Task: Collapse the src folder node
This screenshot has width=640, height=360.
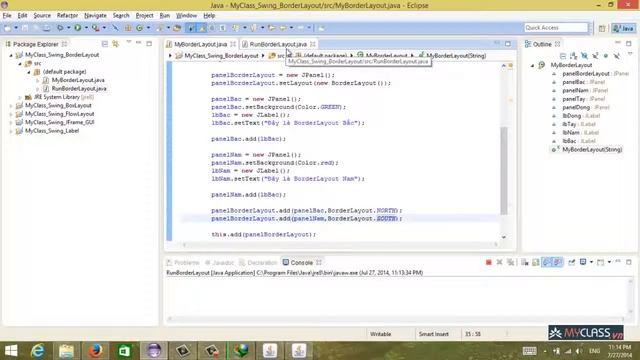Action: pos(20,63)
